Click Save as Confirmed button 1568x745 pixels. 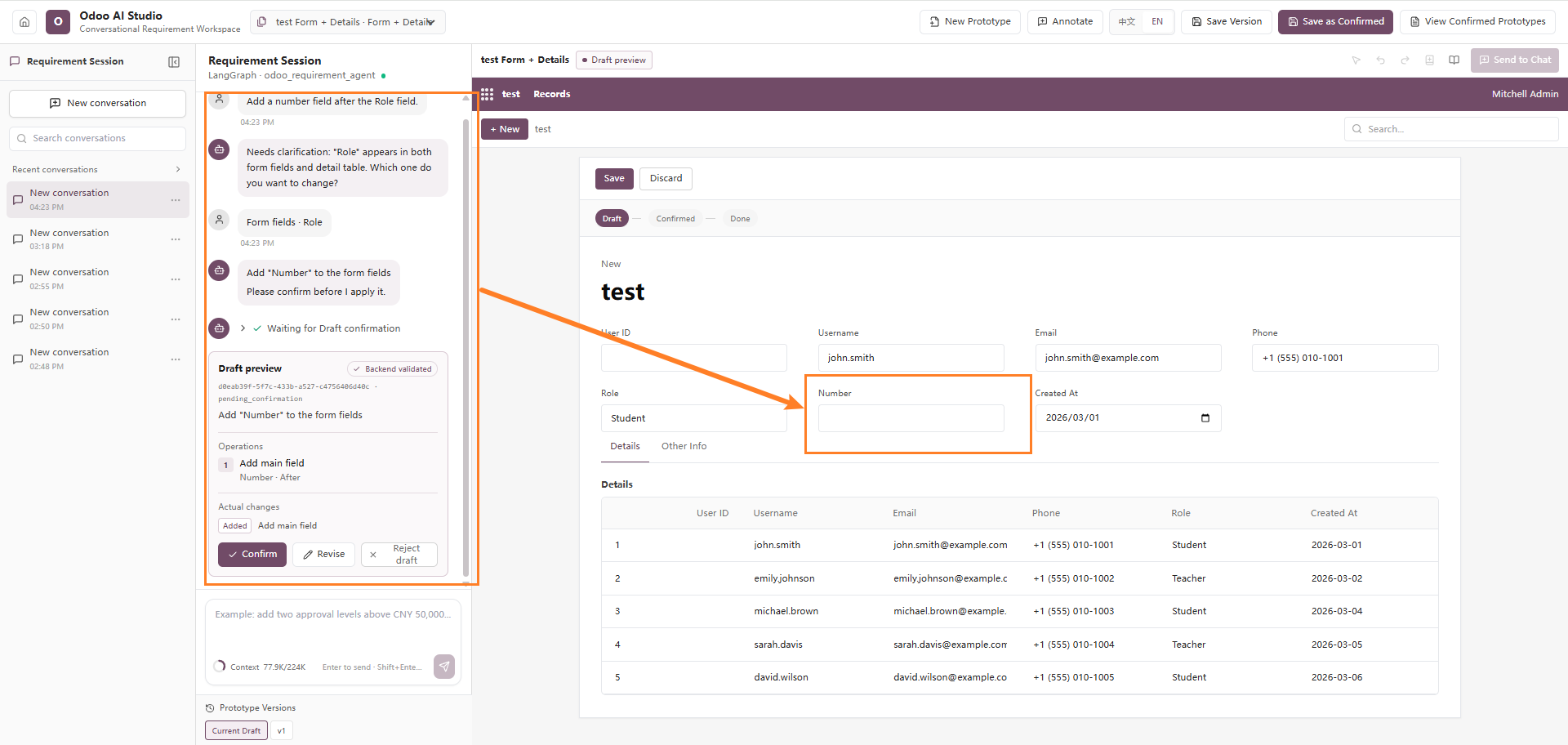1336,22
